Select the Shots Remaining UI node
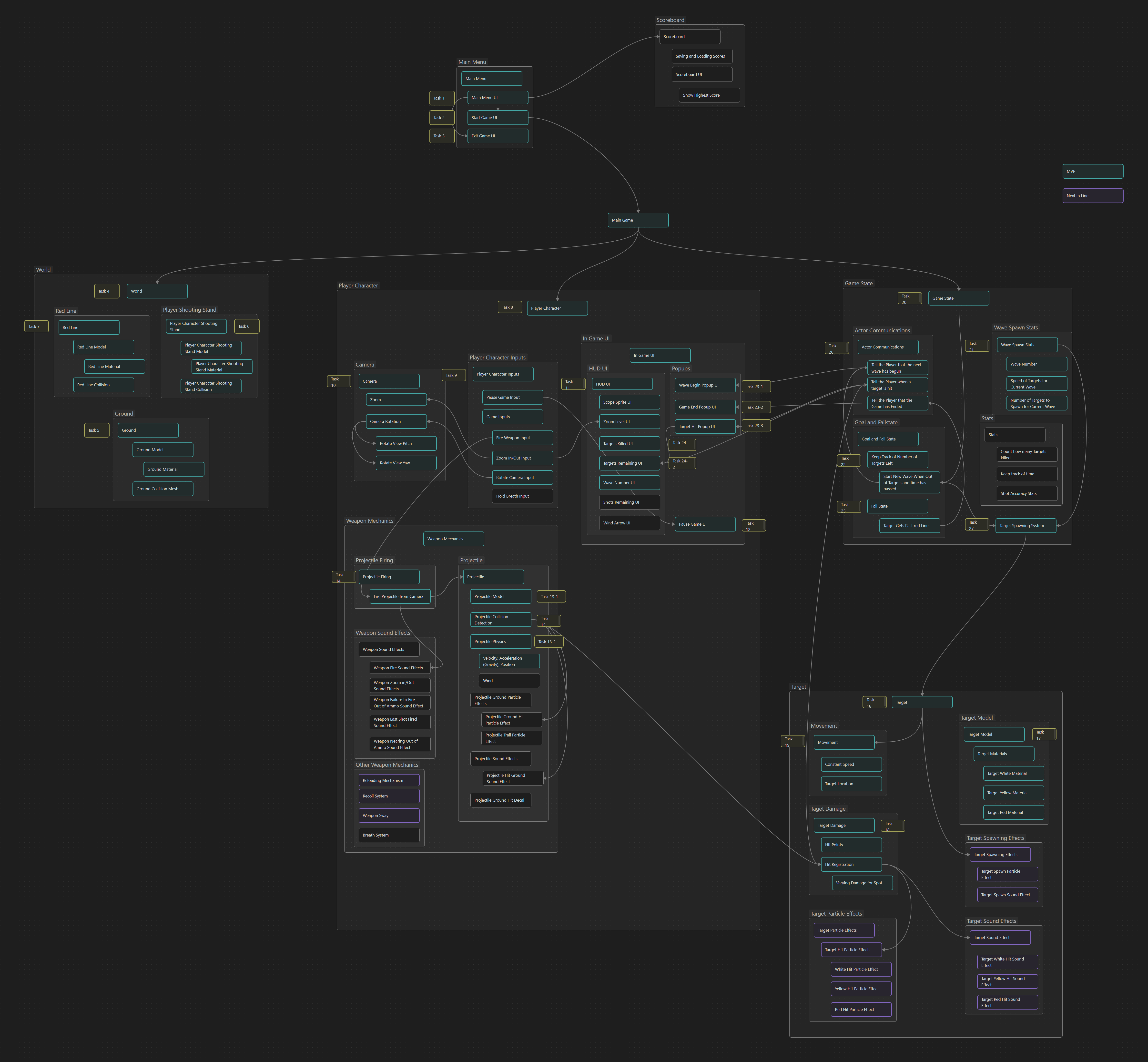 (630, 502)
